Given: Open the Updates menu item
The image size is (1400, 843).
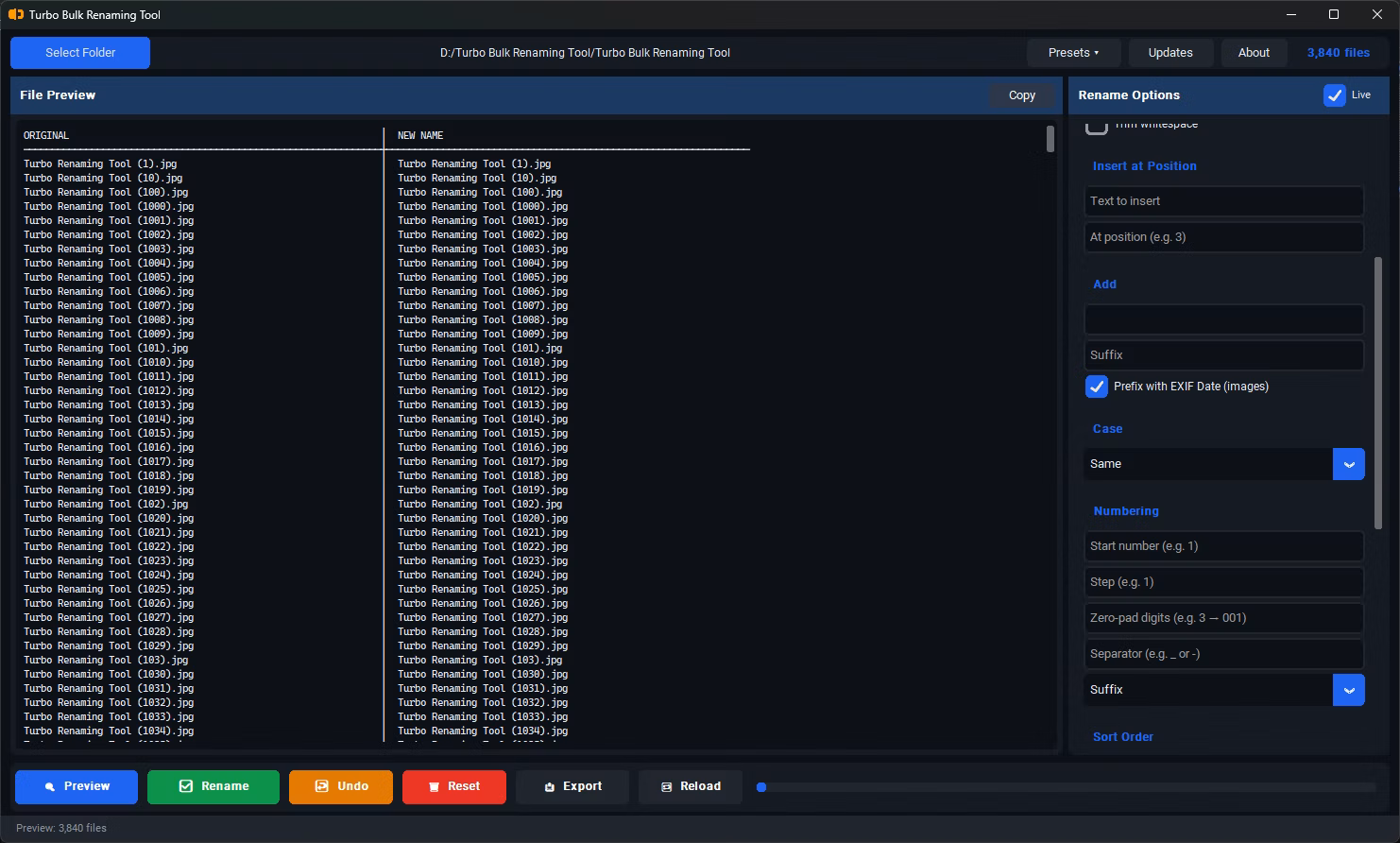Looking at the screenshot, I should tap(1170, 53).
